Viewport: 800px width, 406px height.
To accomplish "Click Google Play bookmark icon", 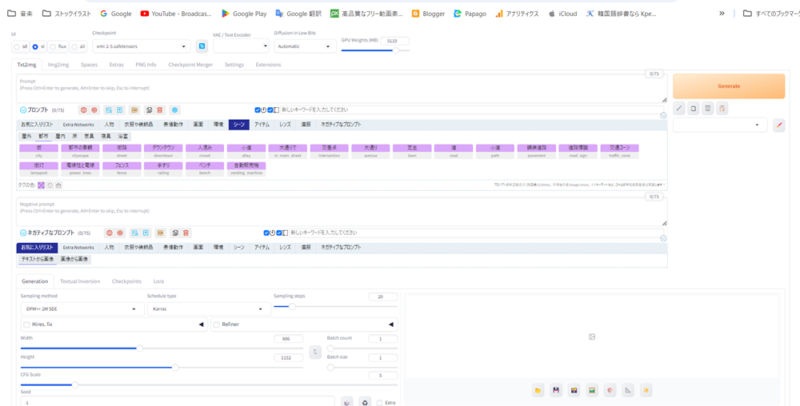I will tap(226, 14).
